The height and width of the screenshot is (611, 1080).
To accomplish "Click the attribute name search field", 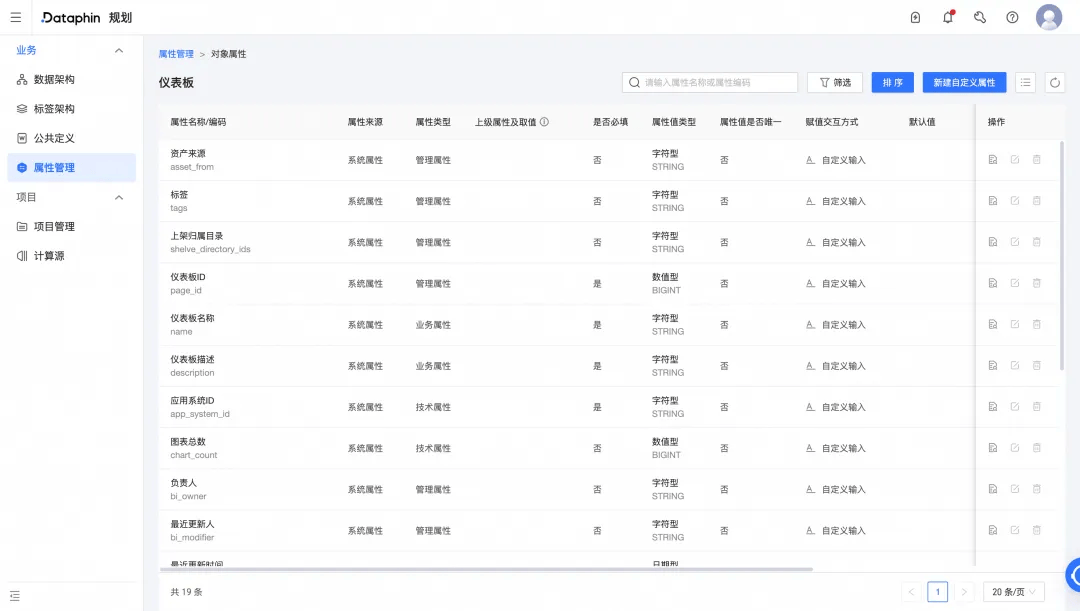I will point(709,83).
